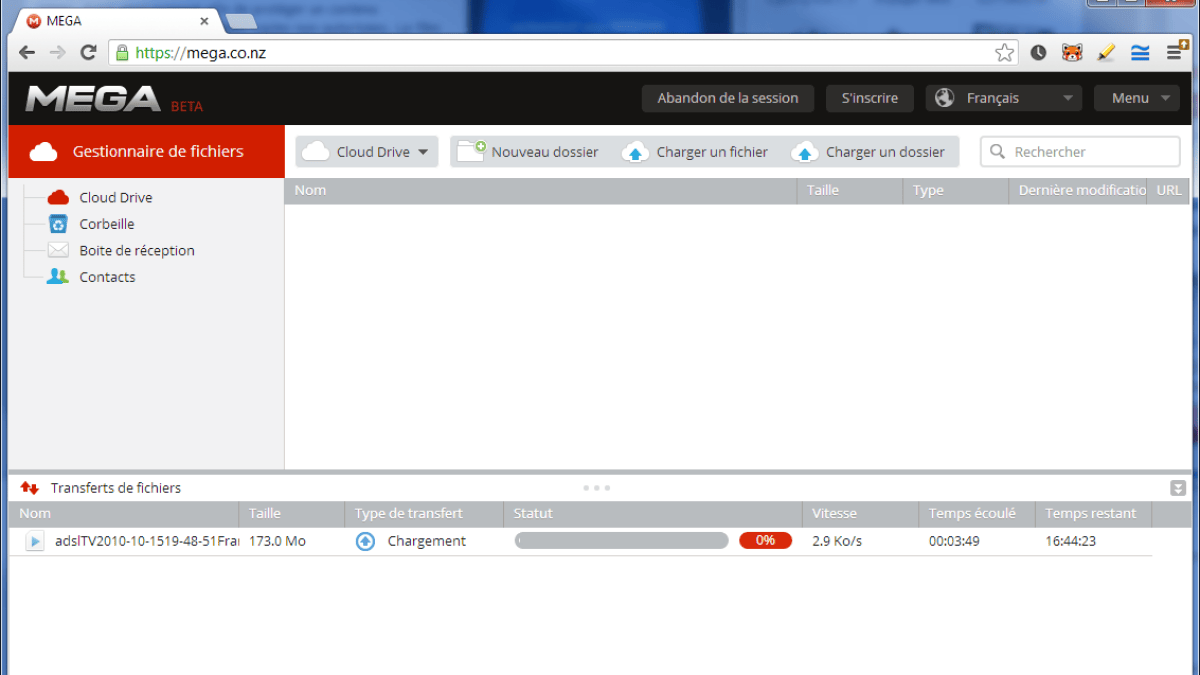Click Charger un fichier button
The height and width of the screenshot is (675, 1200).
[x=695, y=152]
